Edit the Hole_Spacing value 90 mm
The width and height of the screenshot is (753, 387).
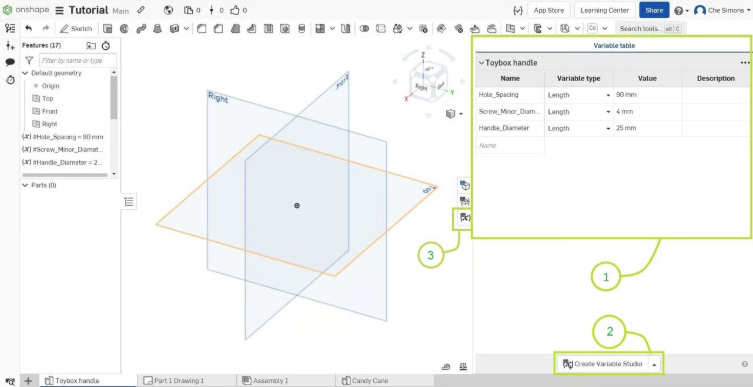click(x=647, y=95)
